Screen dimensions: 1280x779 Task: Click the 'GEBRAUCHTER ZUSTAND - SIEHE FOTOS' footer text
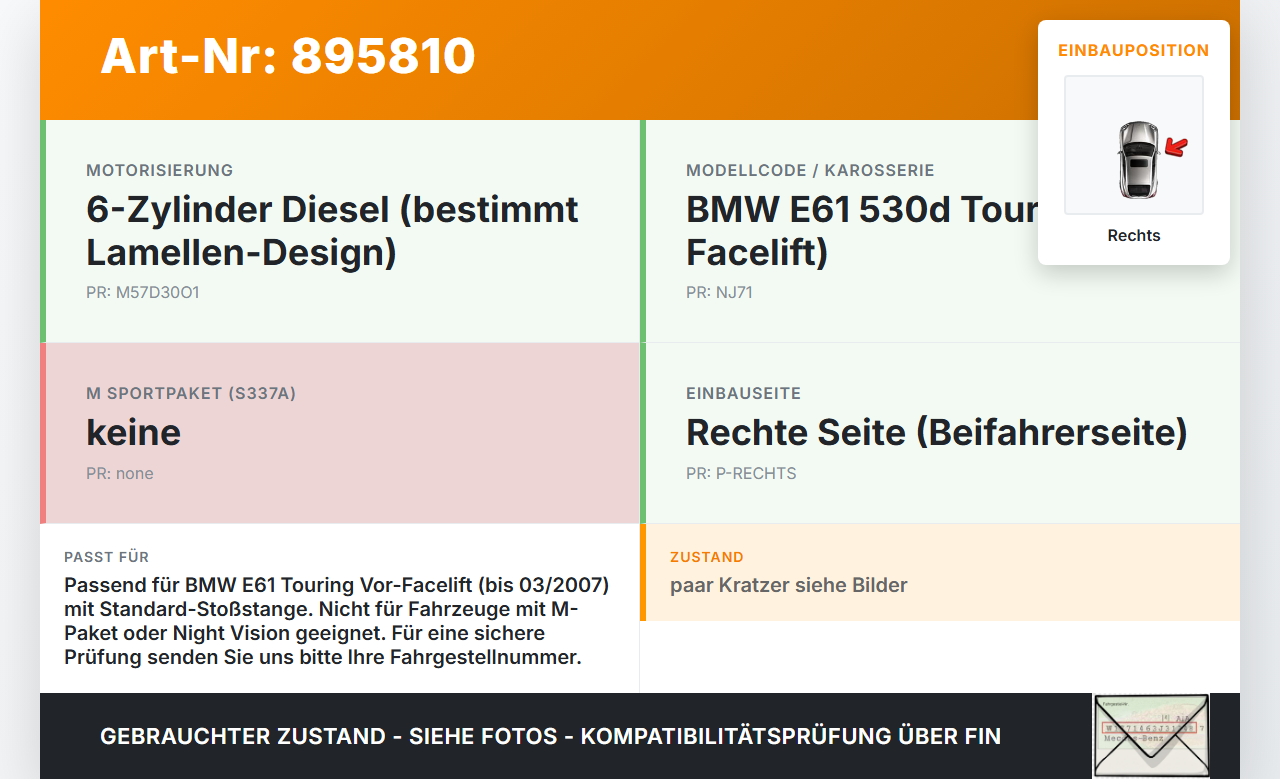[x=550, y=736]
